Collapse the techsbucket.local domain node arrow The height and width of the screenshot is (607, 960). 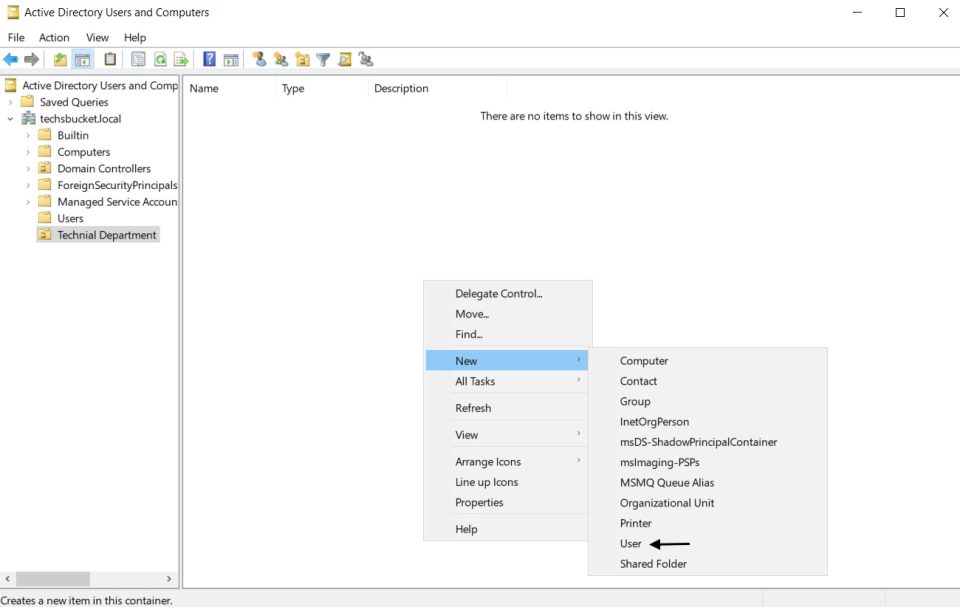[x=10, y=119]
